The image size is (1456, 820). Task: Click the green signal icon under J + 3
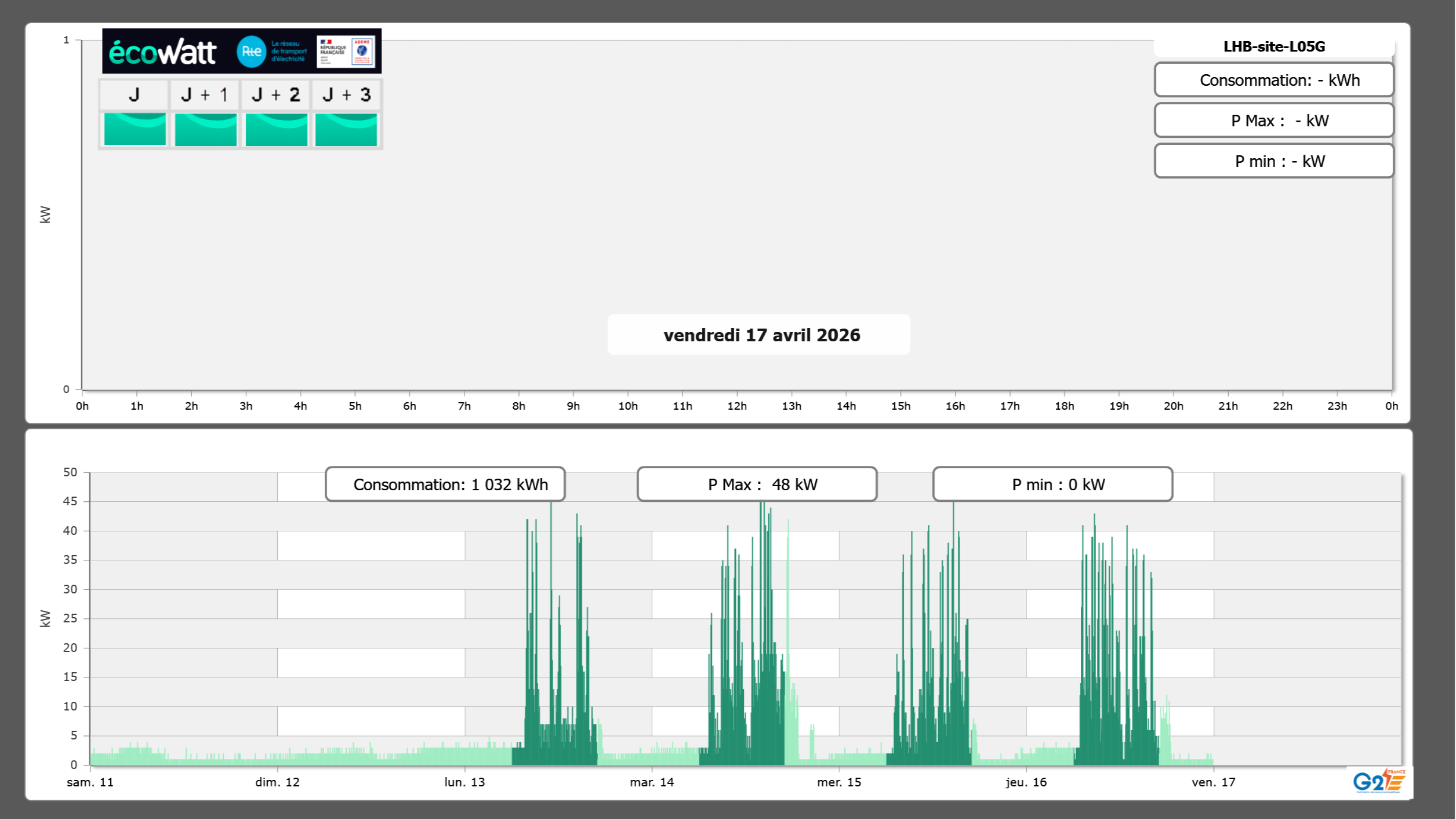tap(346, 129)
